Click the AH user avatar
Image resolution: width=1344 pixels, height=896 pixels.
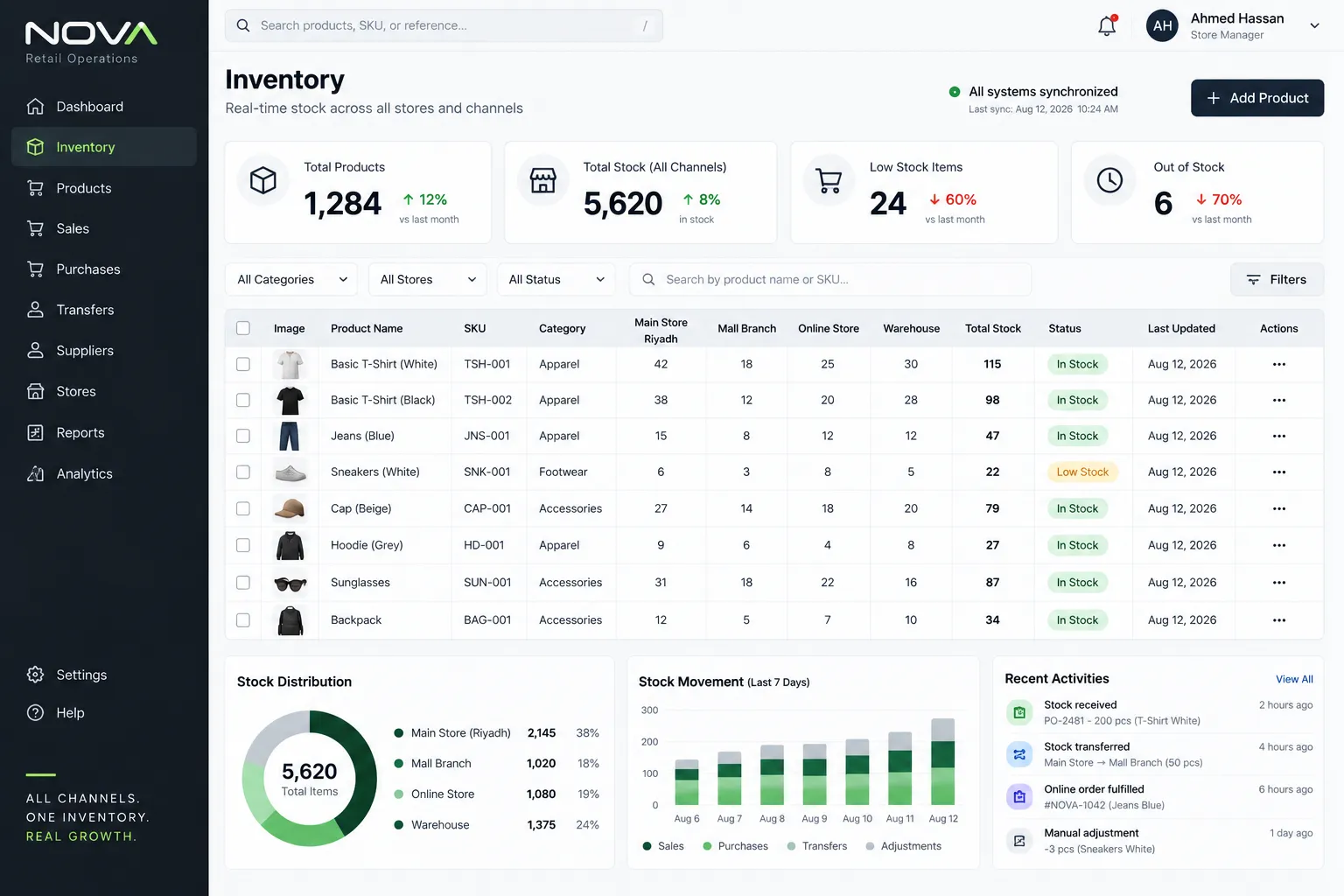1162,25
